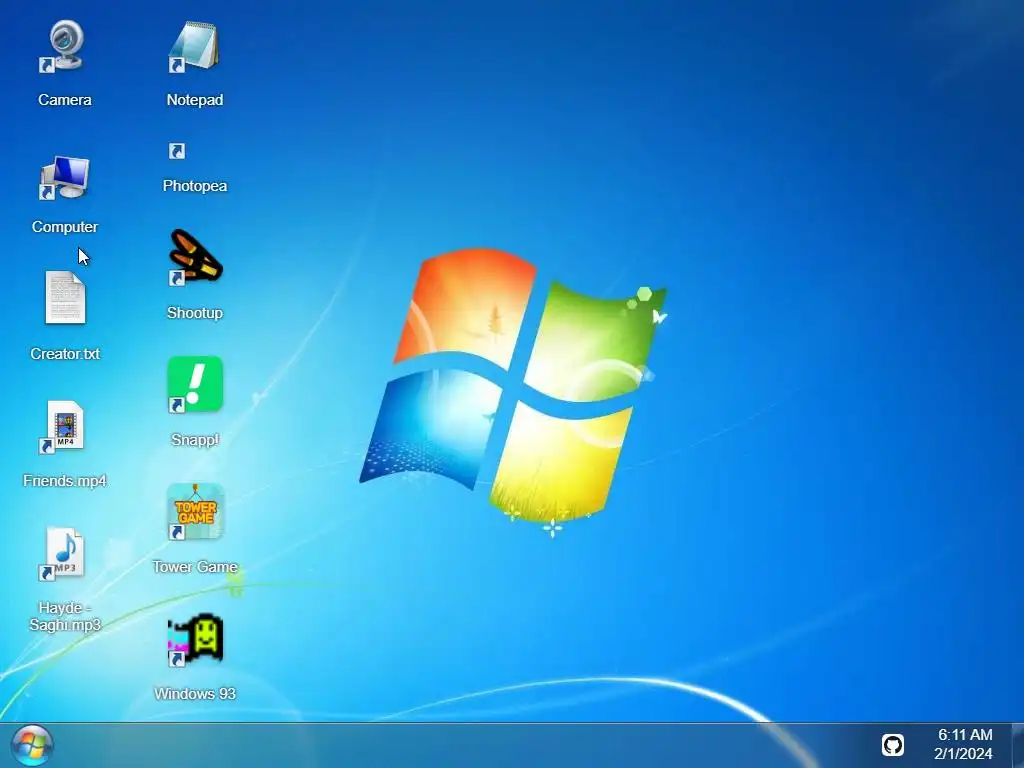
Task: Open the Windows 93 icon
Action: click(195, 639)
